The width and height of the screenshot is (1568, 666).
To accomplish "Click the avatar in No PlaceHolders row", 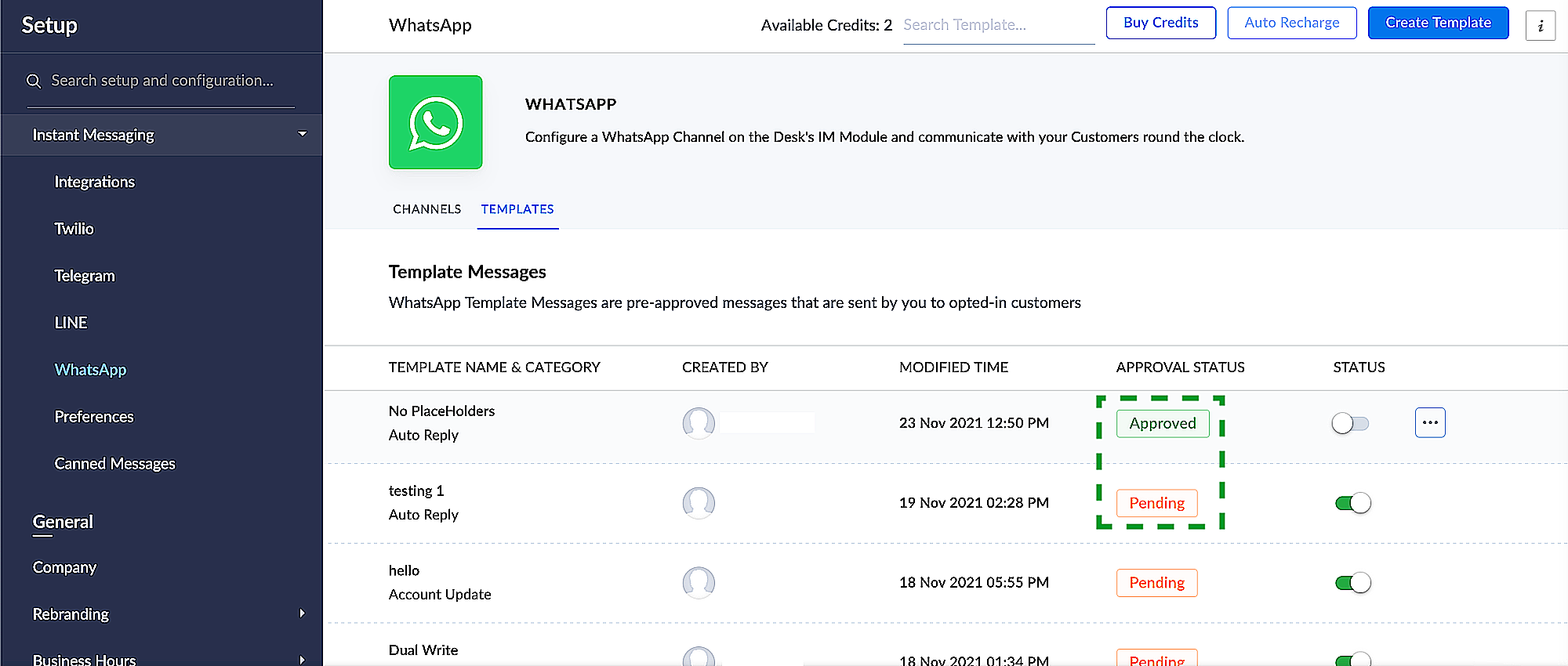I will pos(699,423).
